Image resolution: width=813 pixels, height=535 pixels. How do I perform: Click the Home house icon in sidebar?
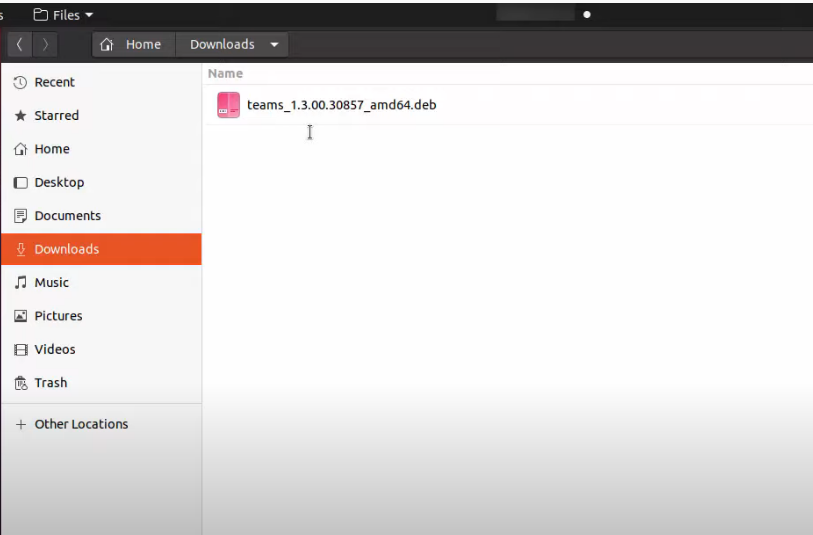click(20, 149)
